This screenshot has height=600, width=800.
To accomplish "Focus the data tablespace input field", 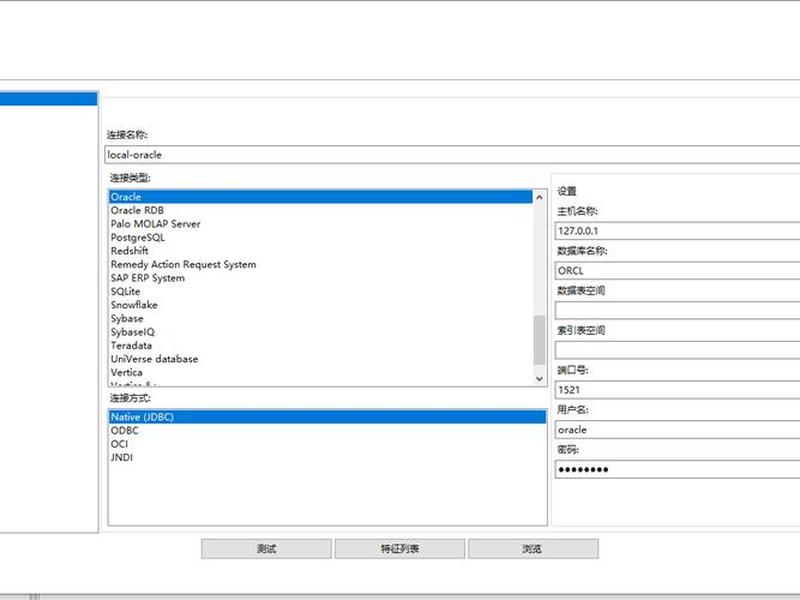I will pos(678,310).
